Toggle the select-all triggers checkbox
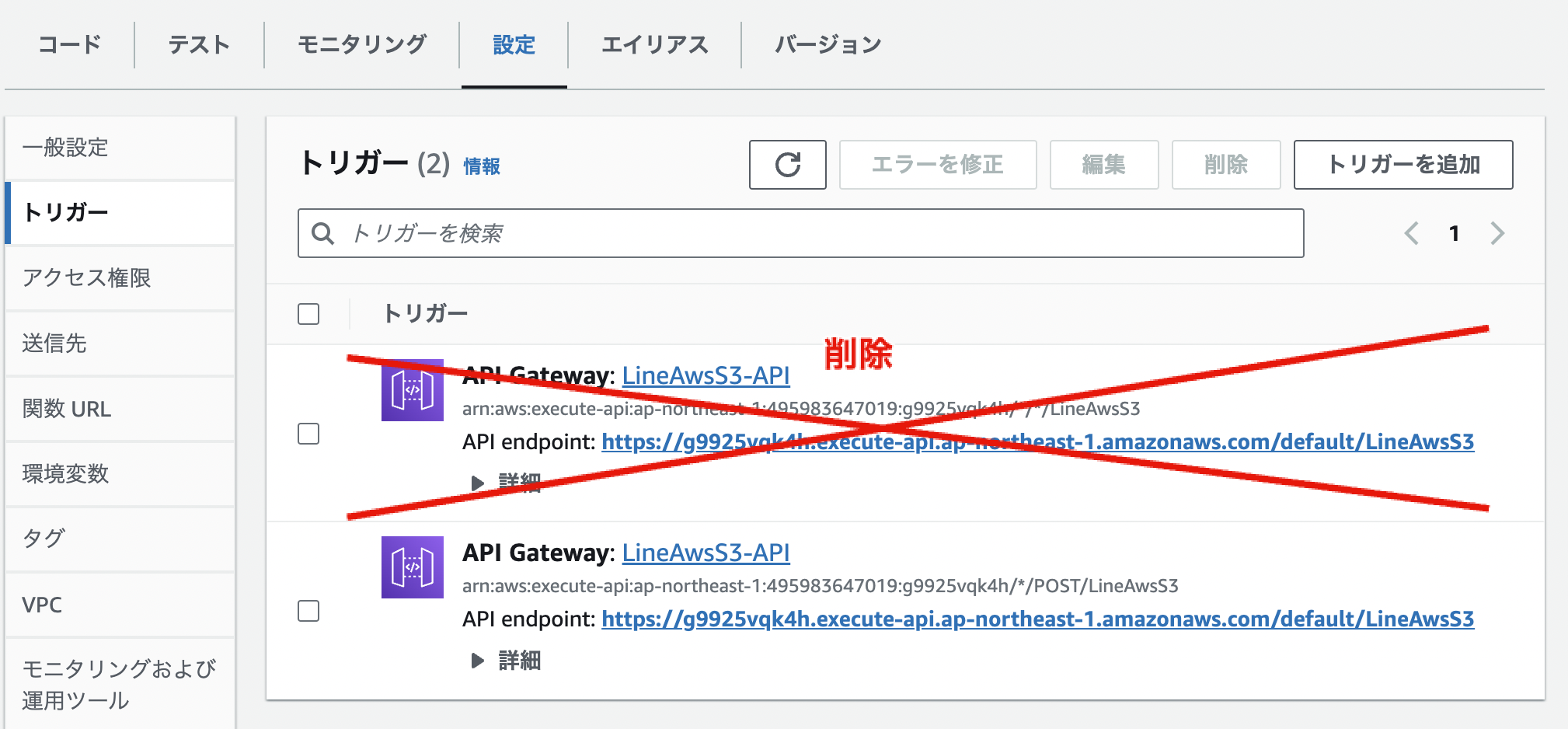 [x=308, y=313]
